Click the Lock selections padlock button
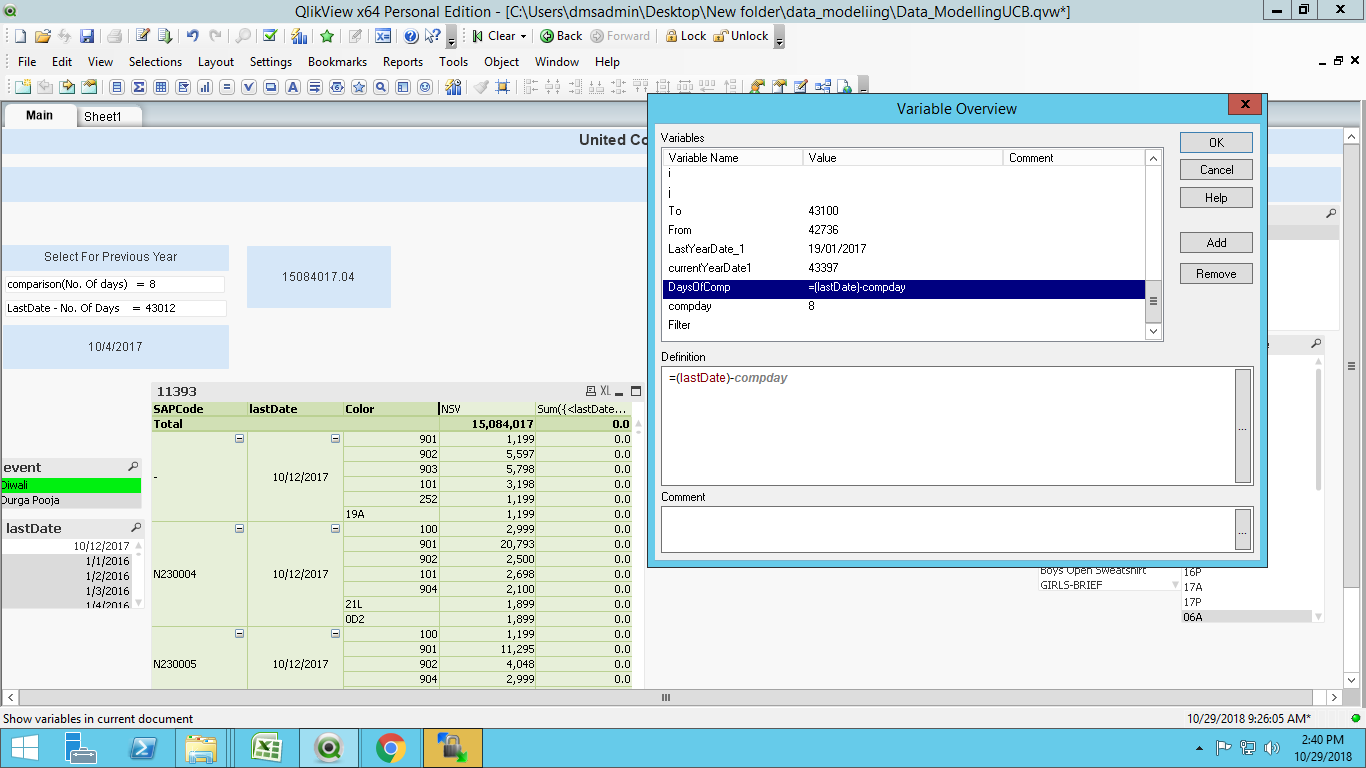1366x768 pixels. (x=684, y=36)
